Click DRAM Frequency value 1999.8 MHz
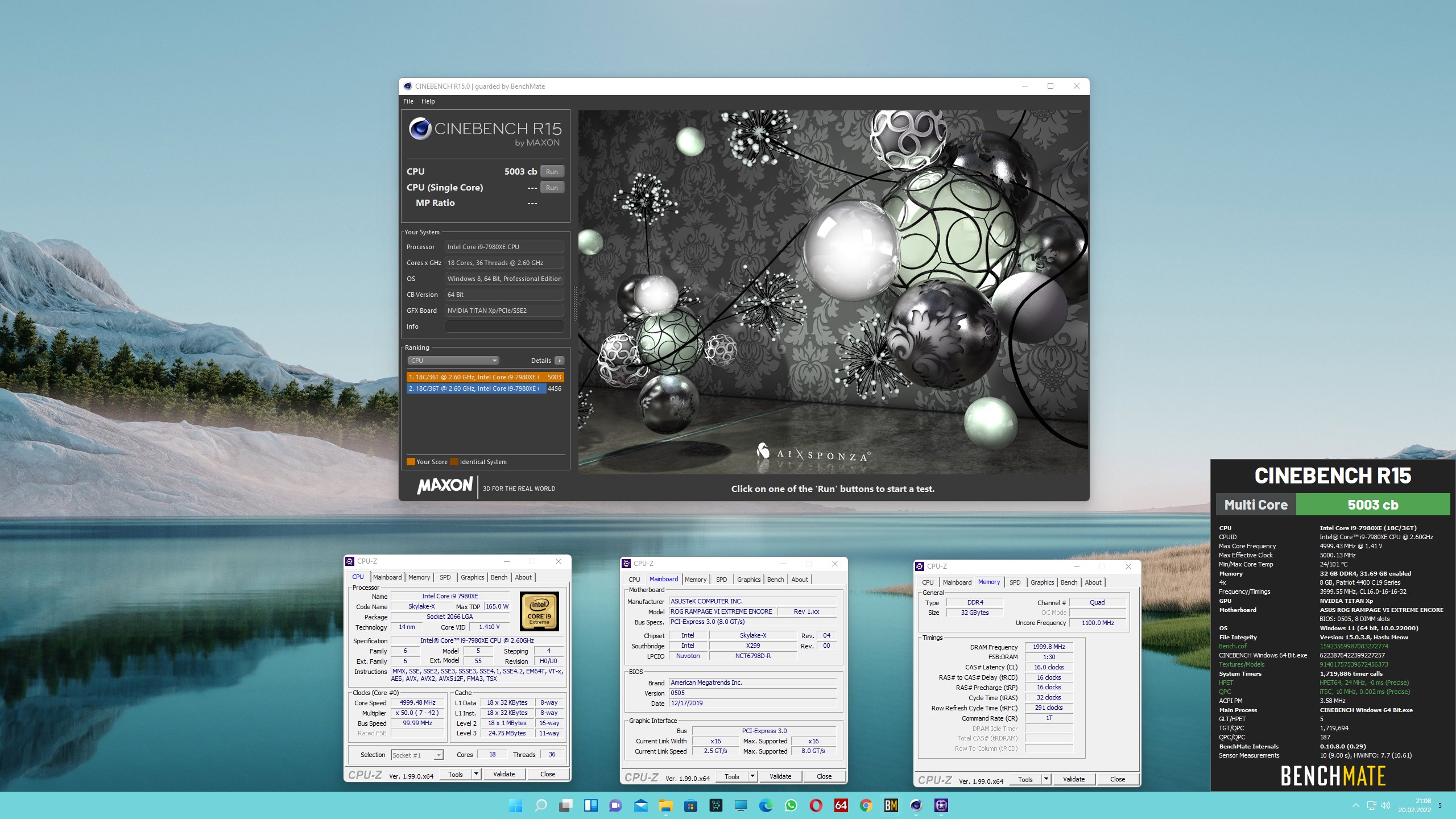 point(1049,647)
